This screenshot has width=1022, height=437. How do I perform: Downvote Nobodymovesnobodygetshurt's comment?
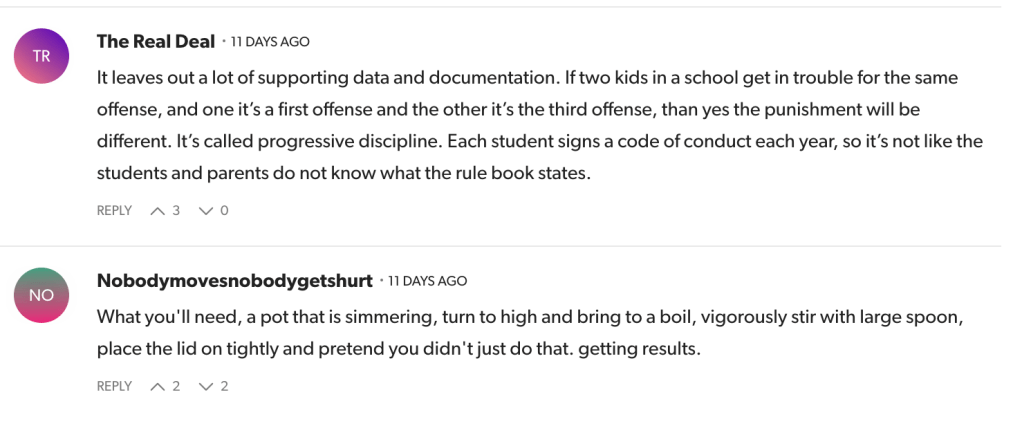(x=207, y=386)
